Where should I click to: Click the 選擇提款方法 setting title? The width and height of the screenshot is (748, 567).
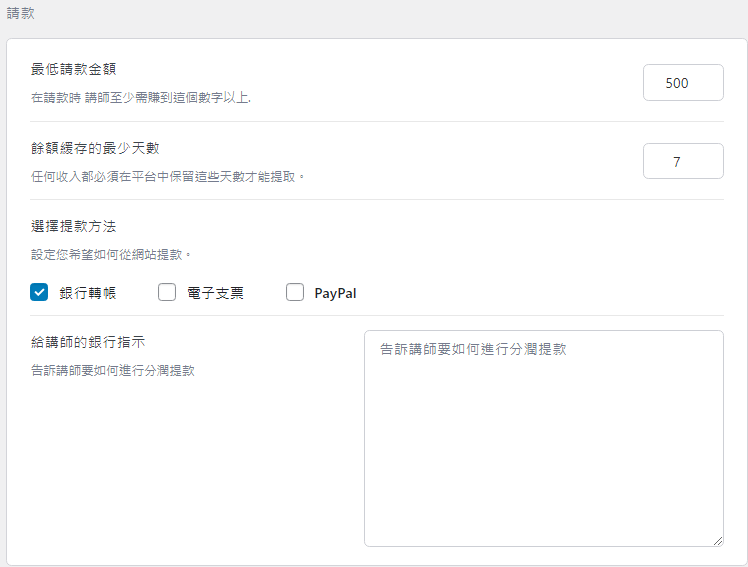(73, 226)
